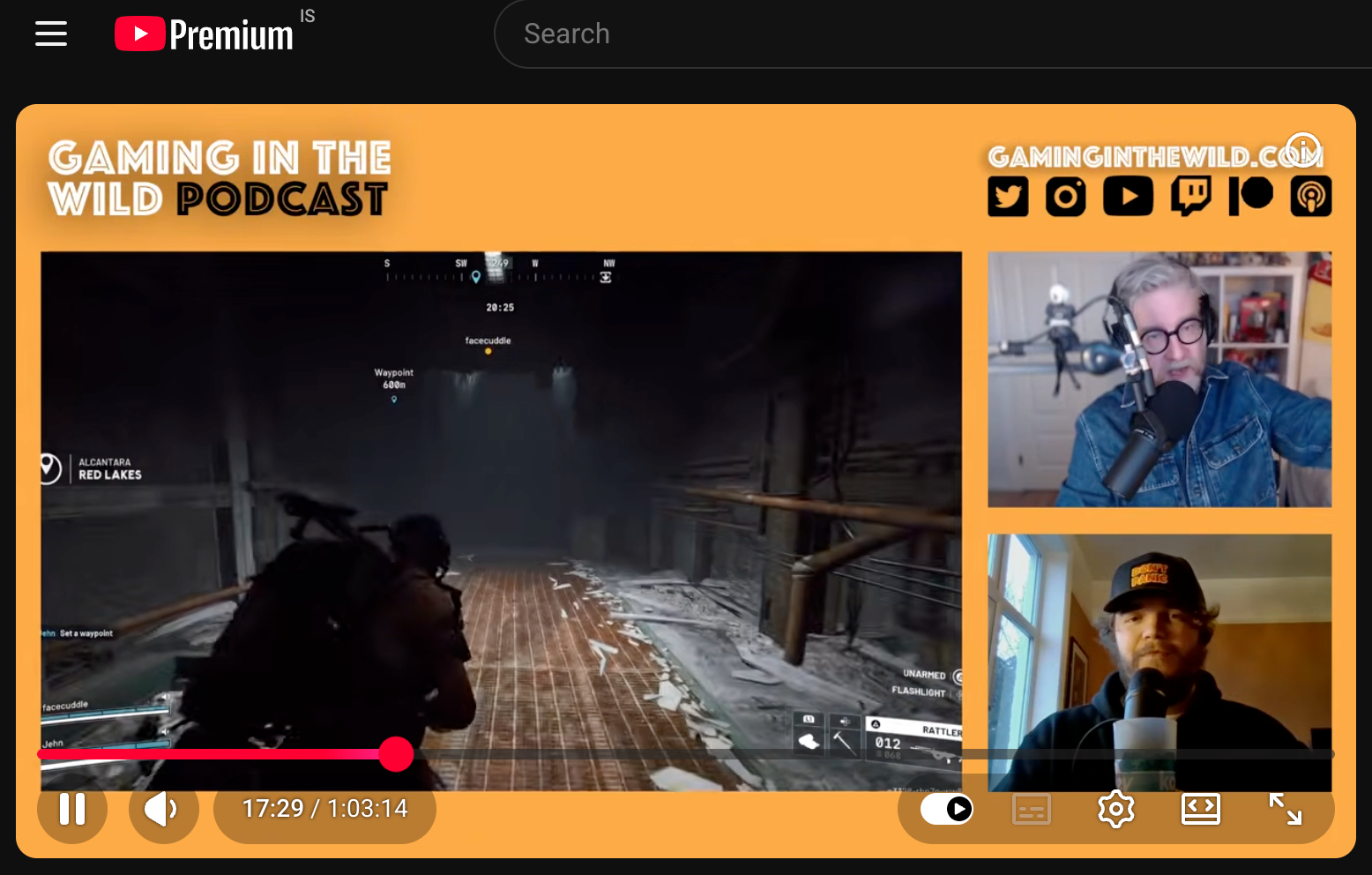Click the YouTube play icon in banner
Image resolution: width=1372 pixels, height=875 pixels.
coord(1128,197)
